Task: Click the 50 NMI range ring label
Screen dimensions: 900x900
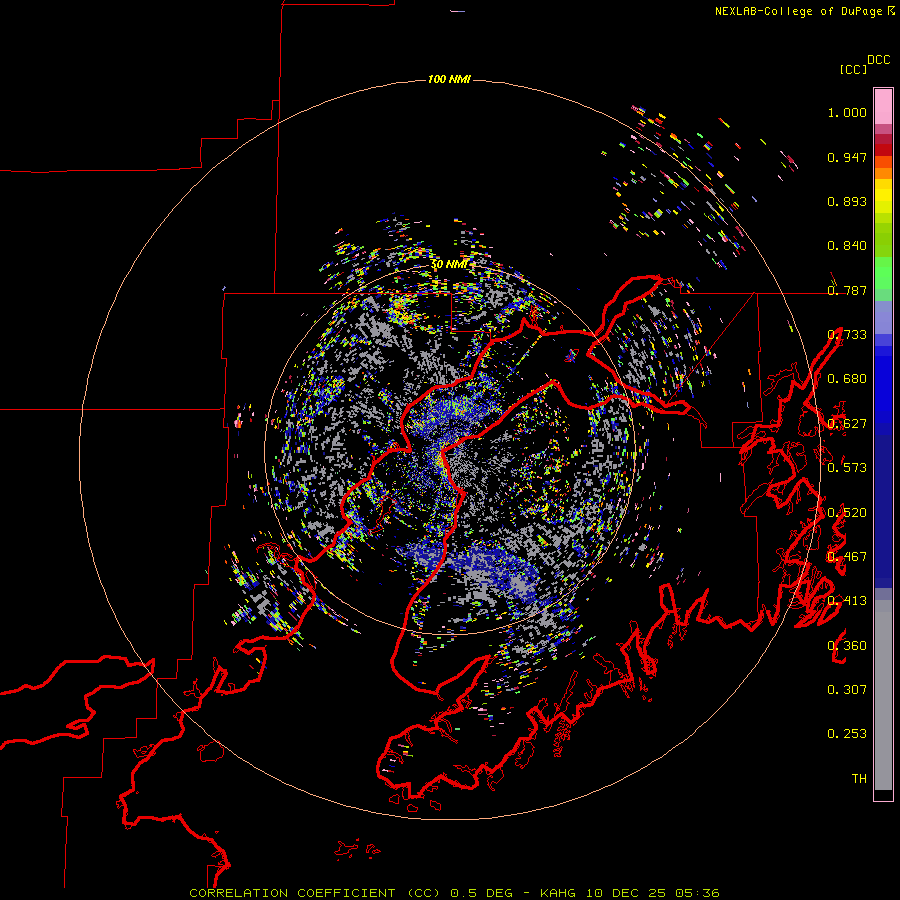Action: pyautogui.click(x=449, y=265)
